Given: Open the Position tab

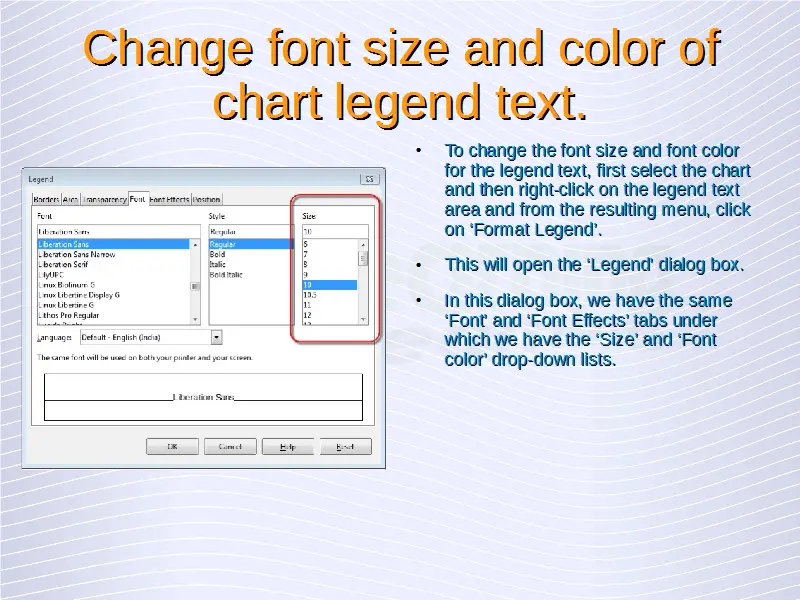Looking at the screenshot, I should click(207, 199).
